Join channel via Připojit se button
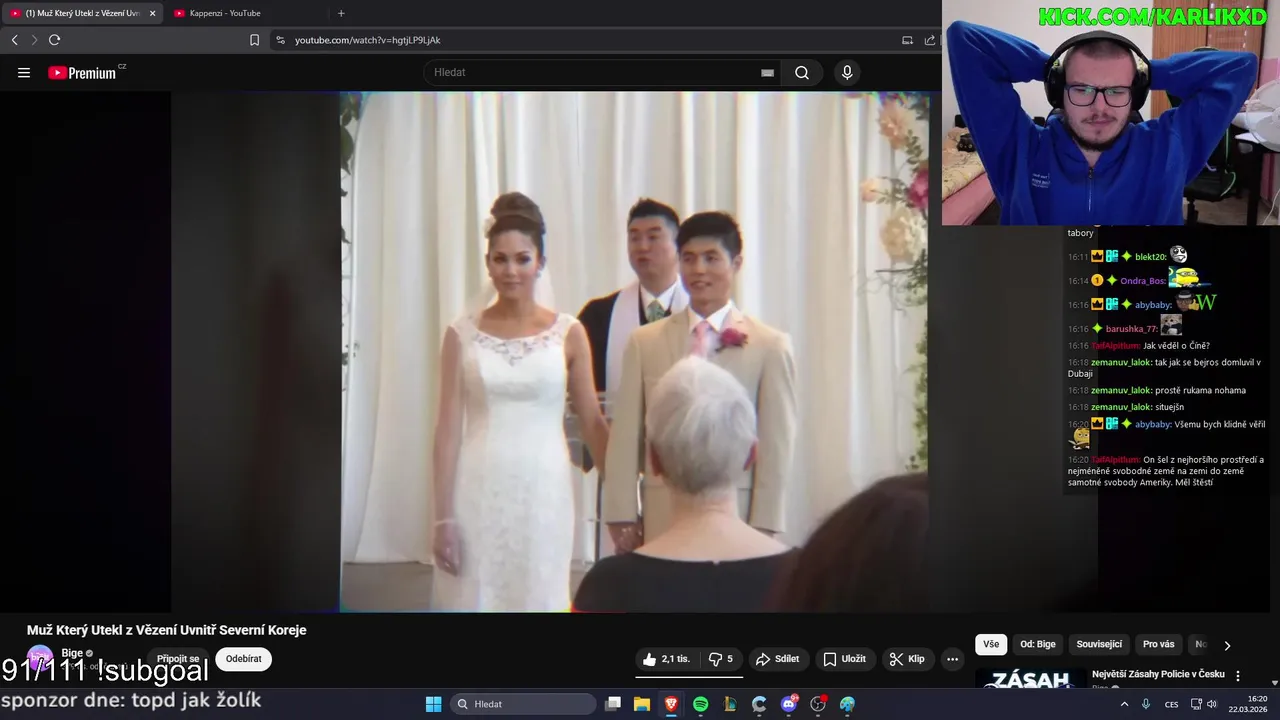Screen dimensions: 1280x720 point(178,659)
